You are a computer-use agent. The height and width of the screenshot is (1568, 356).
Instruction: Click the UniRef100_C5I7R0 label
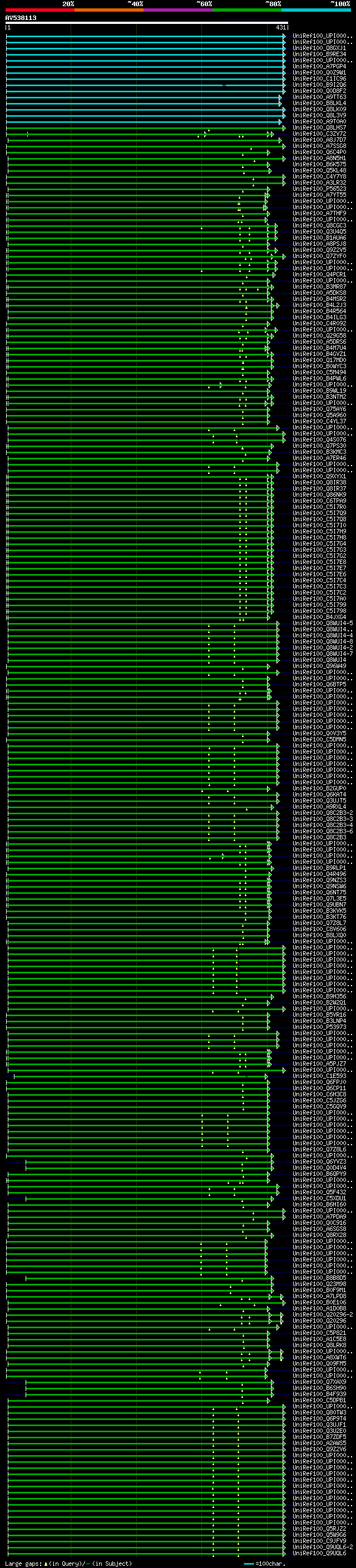[319, 507]
